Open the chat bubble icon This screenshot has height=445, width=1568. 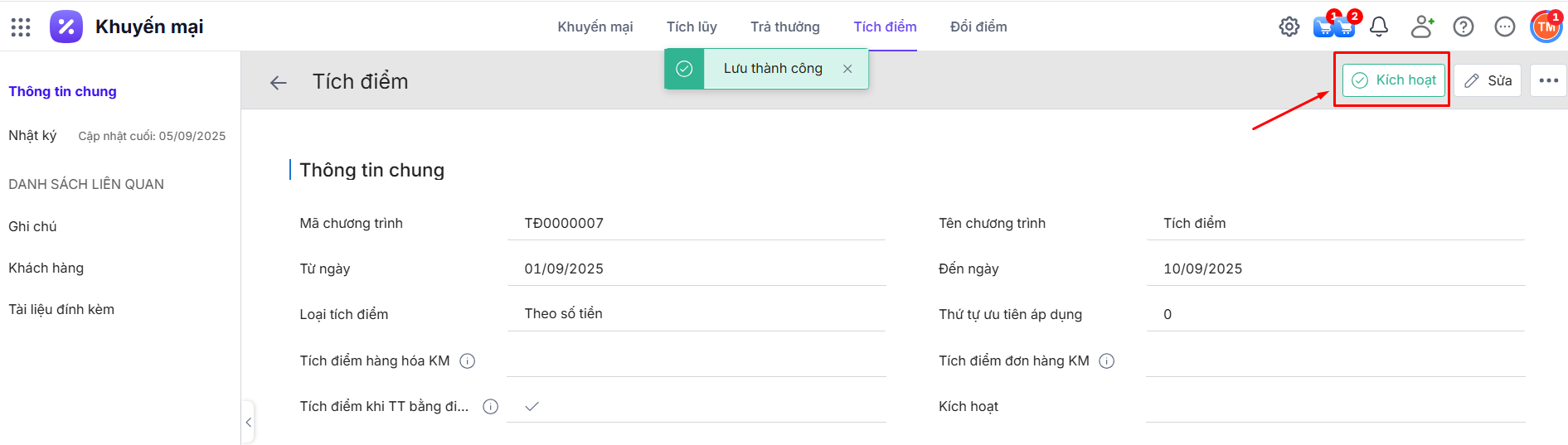(x=1504, y=27)
